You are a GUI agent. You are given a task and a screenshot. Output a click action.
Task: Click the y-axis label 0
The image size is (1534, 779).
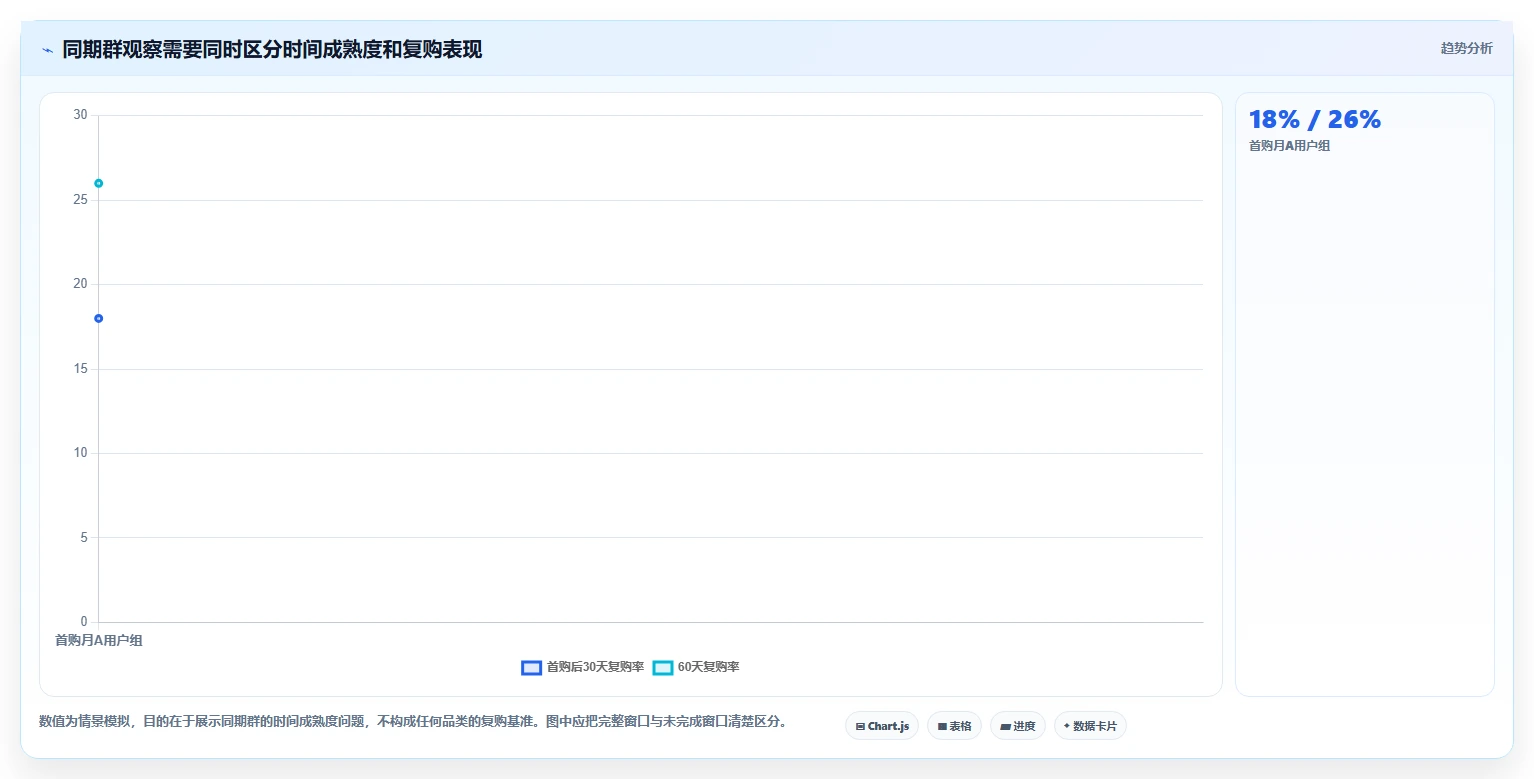(x=84, y=622)
